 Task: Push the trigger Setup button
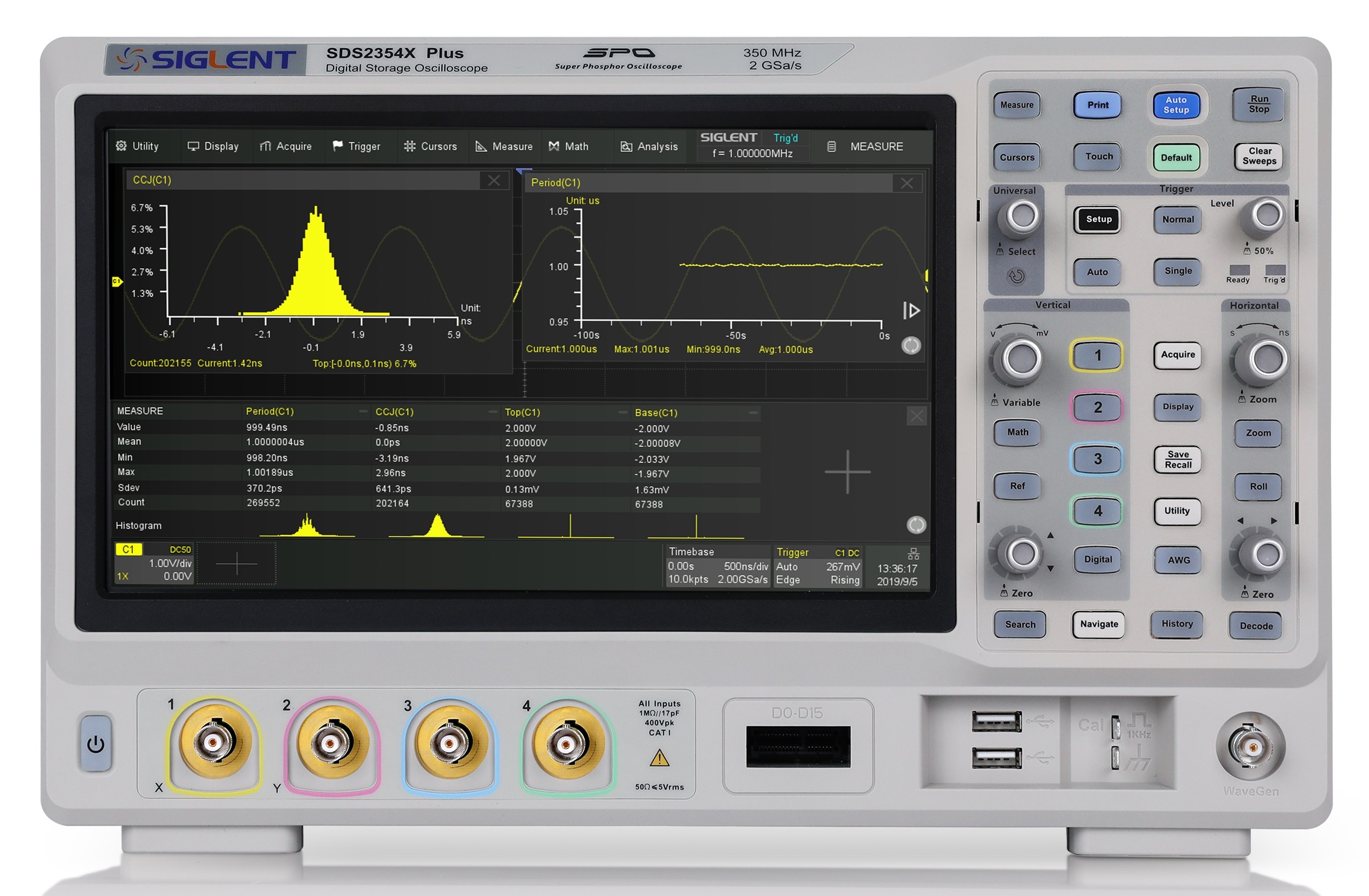pos(1098,220)
